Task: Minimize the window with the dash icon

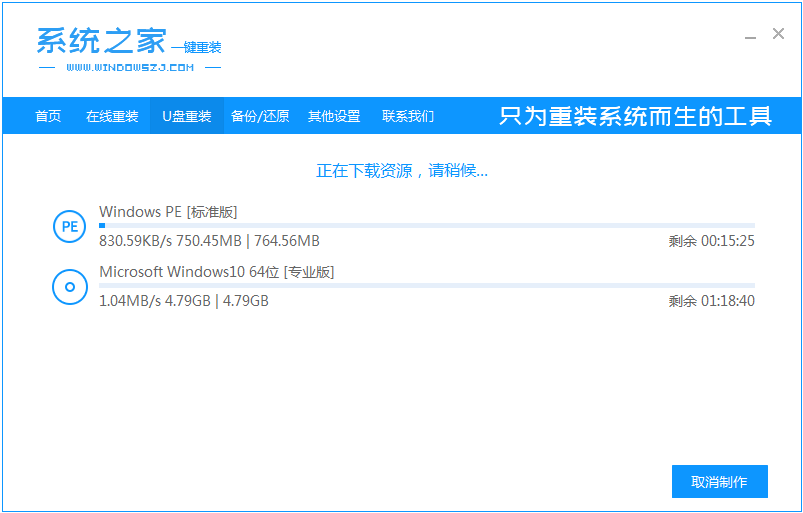Action: tap(750, 36)
